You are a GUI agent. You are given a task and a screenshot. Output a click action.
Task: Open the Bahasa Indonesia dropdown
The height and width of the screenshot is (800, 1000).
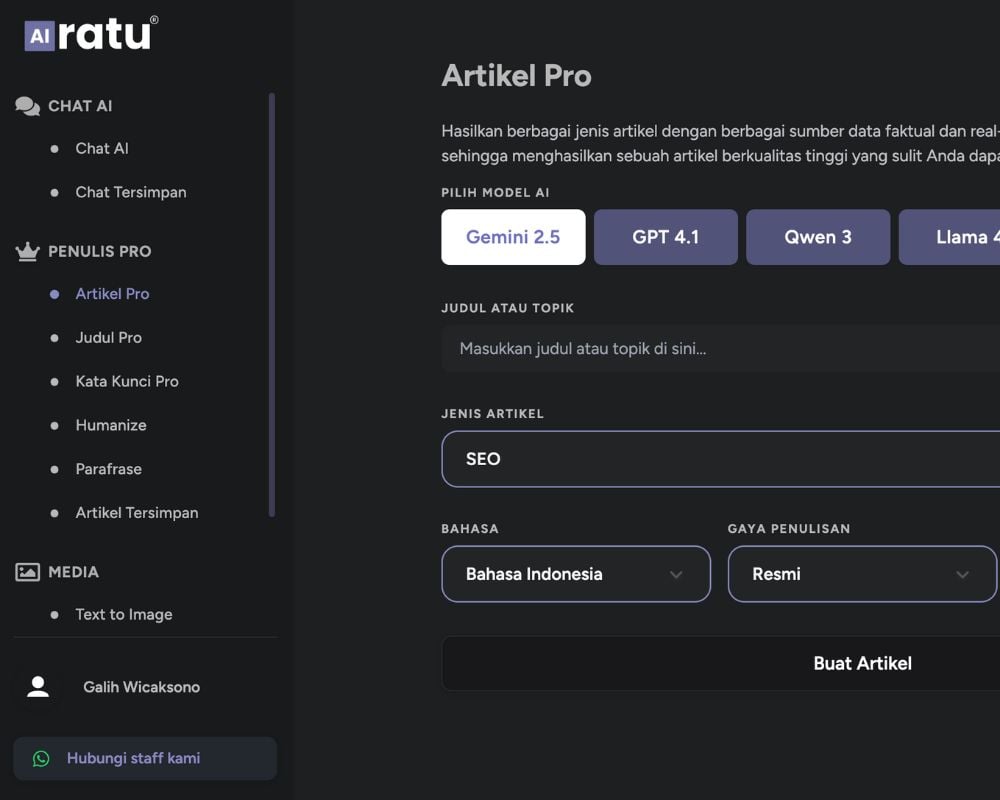pos(576,574)
